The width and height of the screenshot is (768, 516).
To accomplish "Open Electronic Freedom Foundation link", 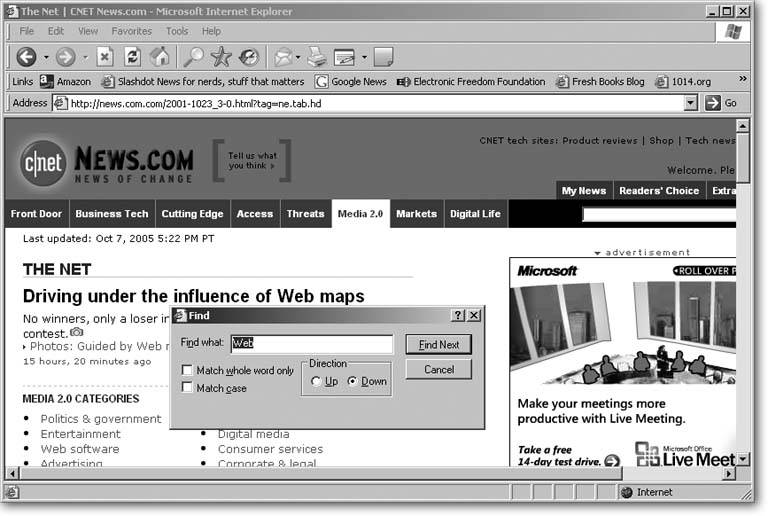I will [x=471, y=81].
